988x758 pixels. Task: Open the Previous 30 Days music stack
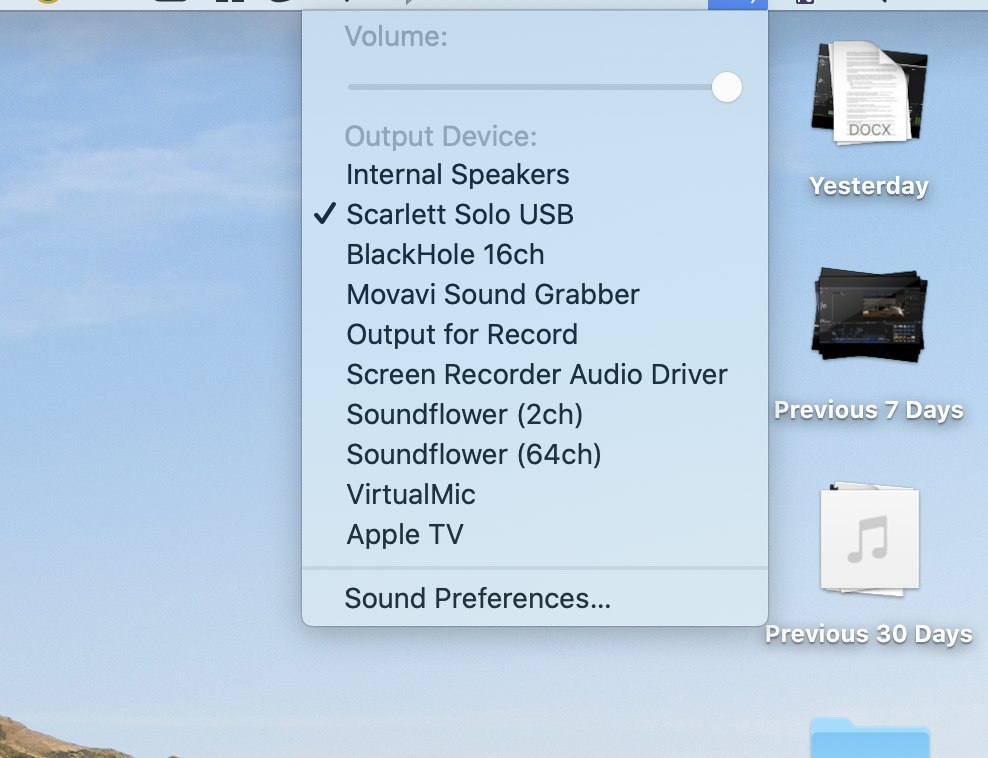tap(870, 541)
